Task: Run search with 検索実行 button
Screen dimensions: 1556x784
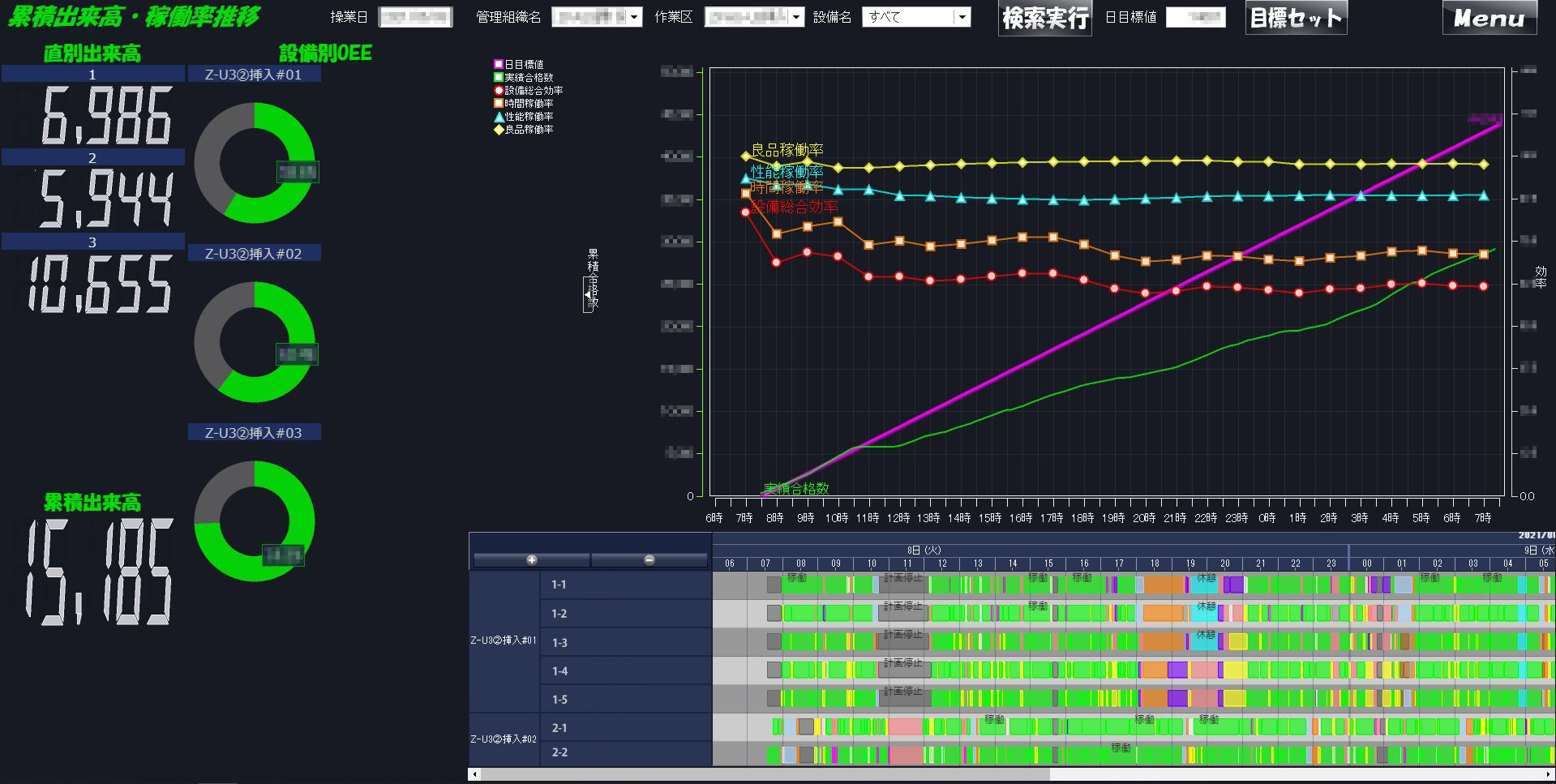Action: pos(1045,18)
